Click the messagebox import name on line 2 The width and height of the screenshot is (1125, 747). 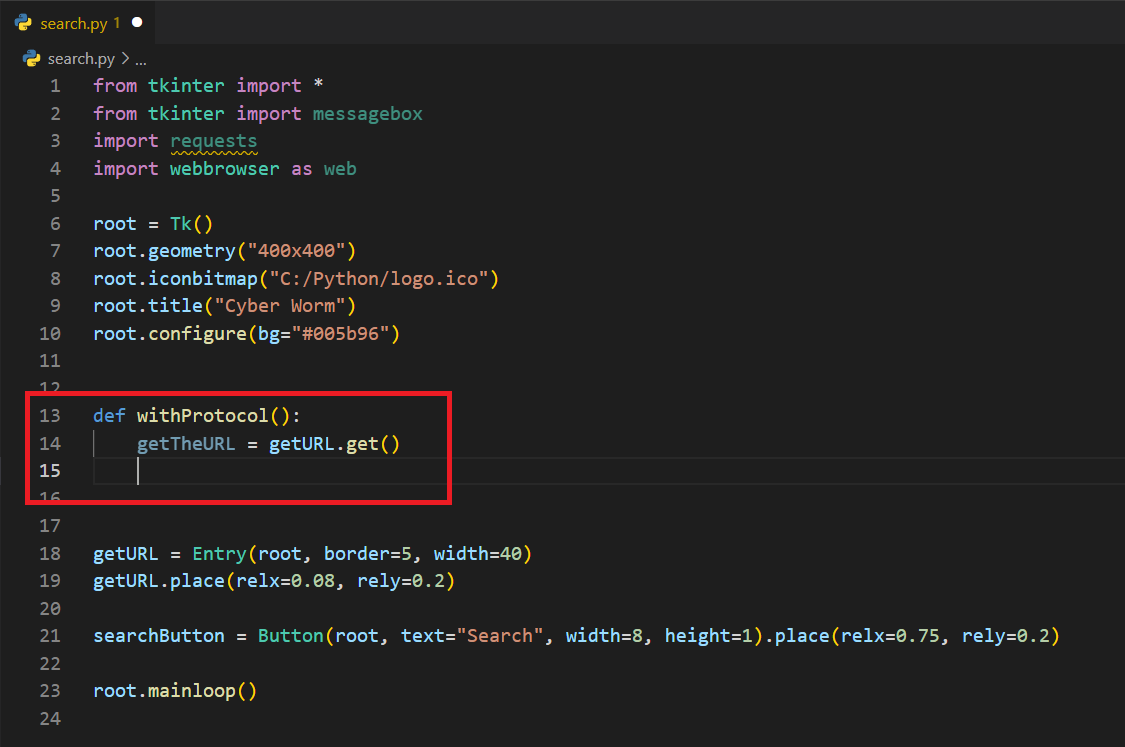coord(367,114)
